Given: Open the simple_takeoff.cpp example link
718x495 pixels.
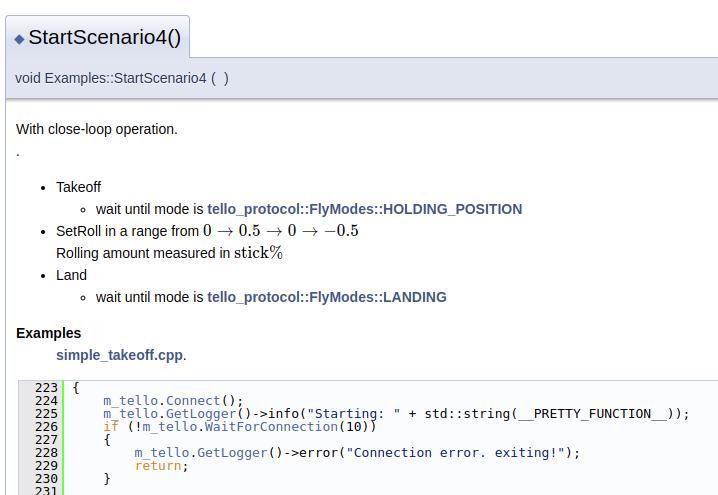Looking at the screenshot, I should [x=120, y=355].
